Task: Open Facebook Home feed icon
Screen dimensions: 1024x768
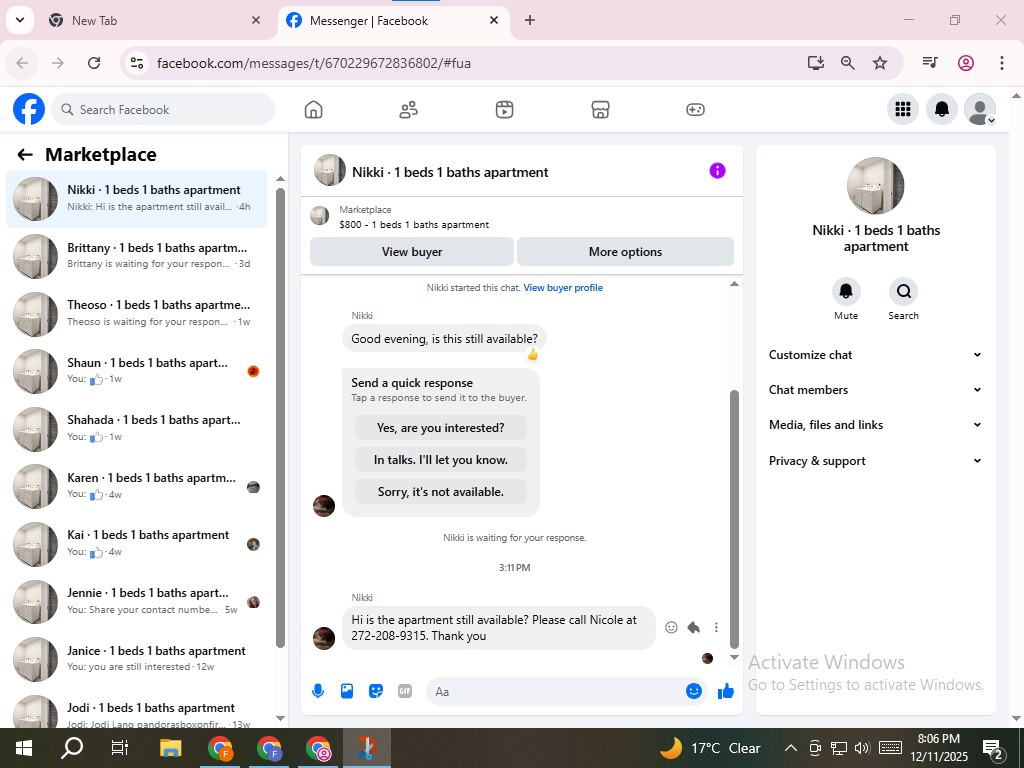Action: (313, 110)
